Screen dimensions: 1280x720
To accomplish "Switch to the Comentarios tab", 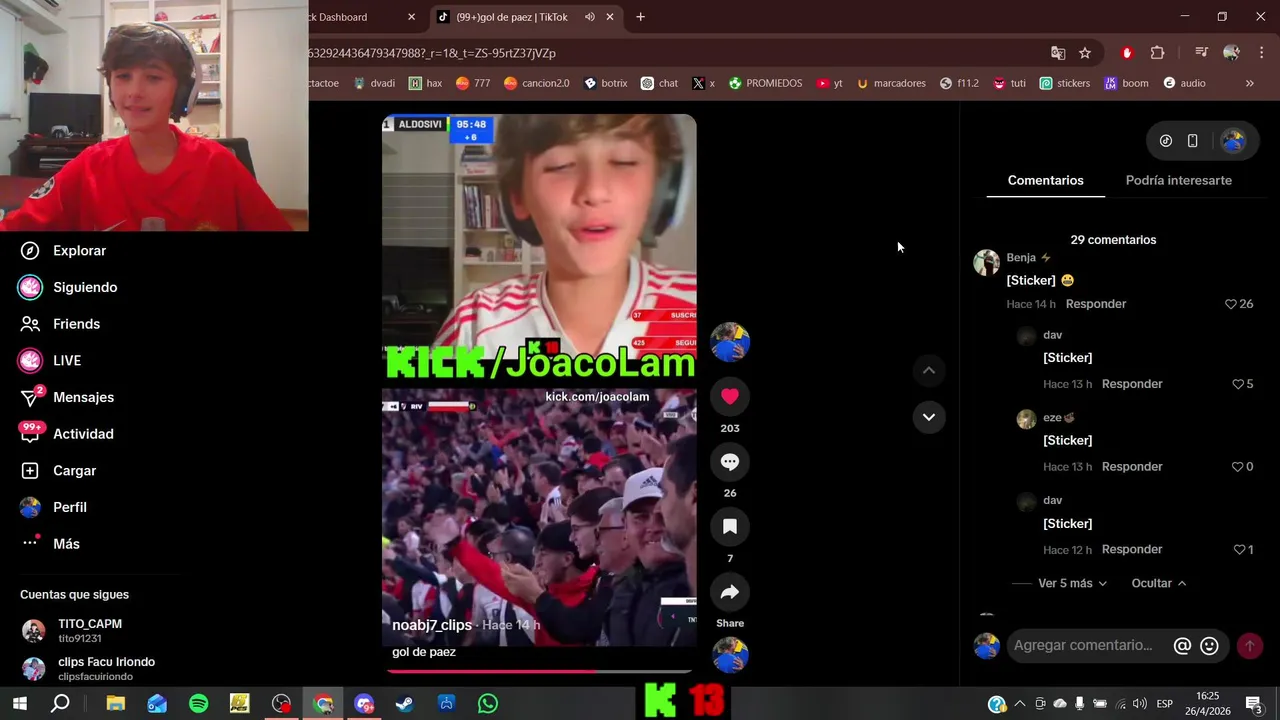I will 1045,180.
